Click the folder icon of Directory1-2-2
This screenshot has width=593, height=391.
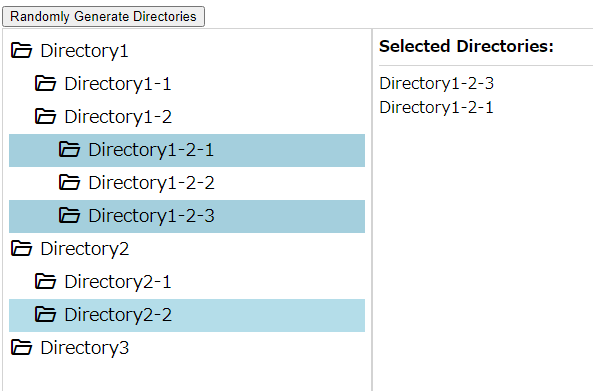pos(69,182)
